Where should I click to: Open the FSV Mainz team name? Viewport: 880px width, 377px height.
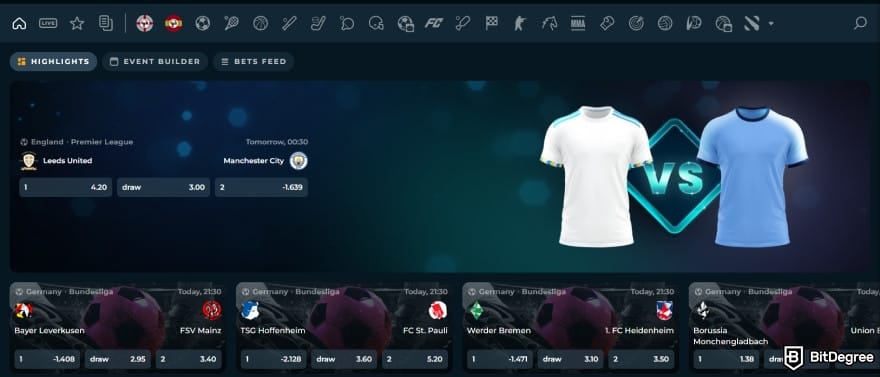point(200,330)
